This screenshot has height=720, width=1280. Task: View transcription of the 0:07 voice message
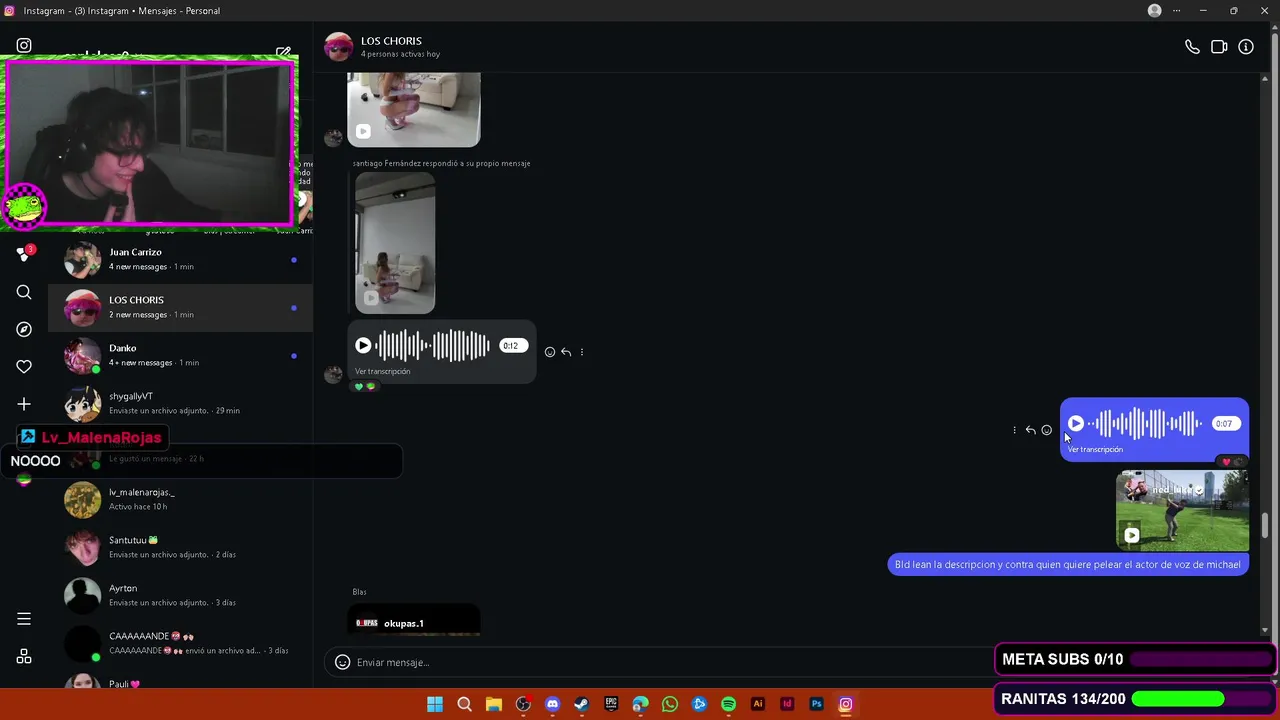(1095, 449)
